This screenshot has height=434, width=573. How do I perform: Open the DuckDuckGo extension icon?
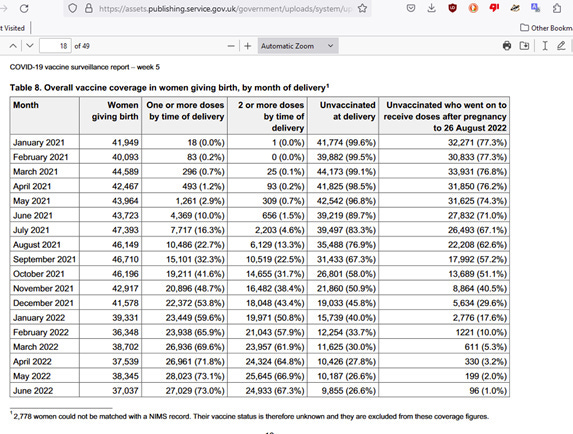473,8
